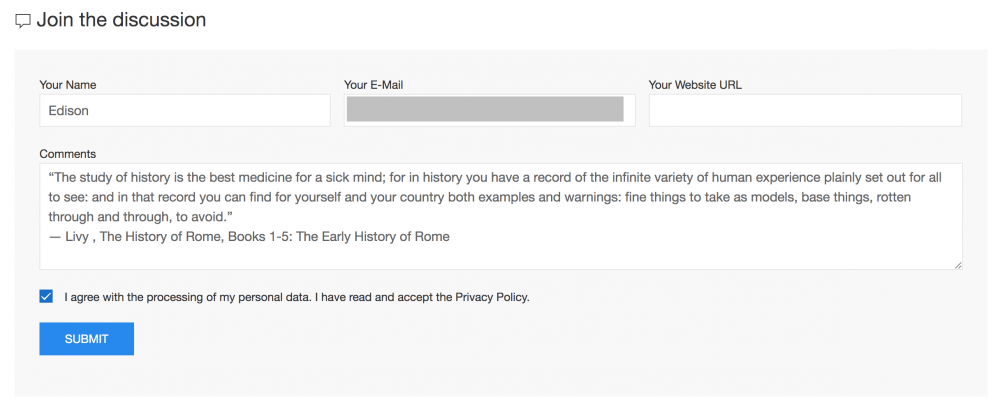Click the "Your Name" label

(68, 85)
